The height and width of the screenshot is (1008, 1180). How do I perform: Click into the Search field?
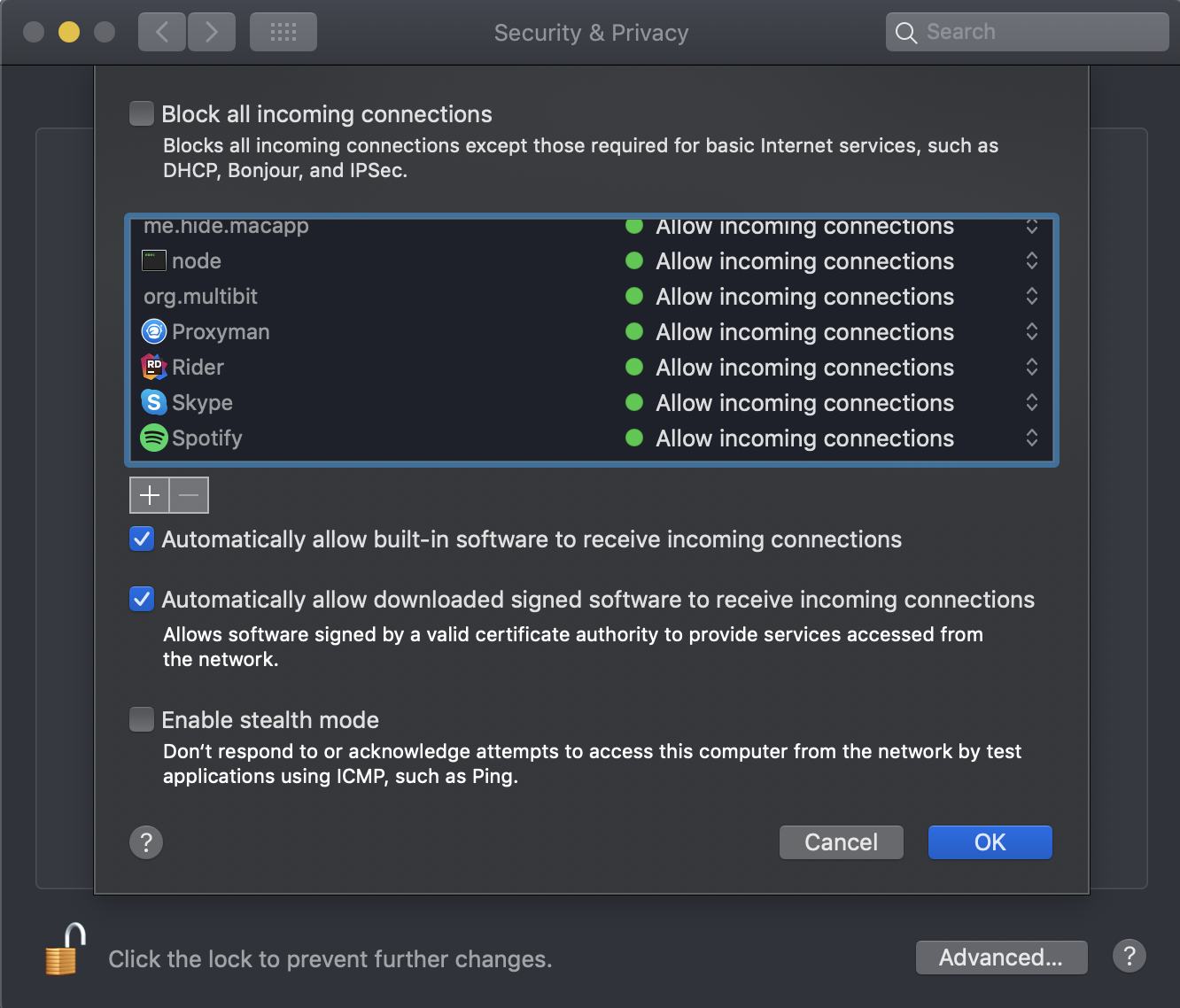pyautogui.click(x=1026, y=31)
